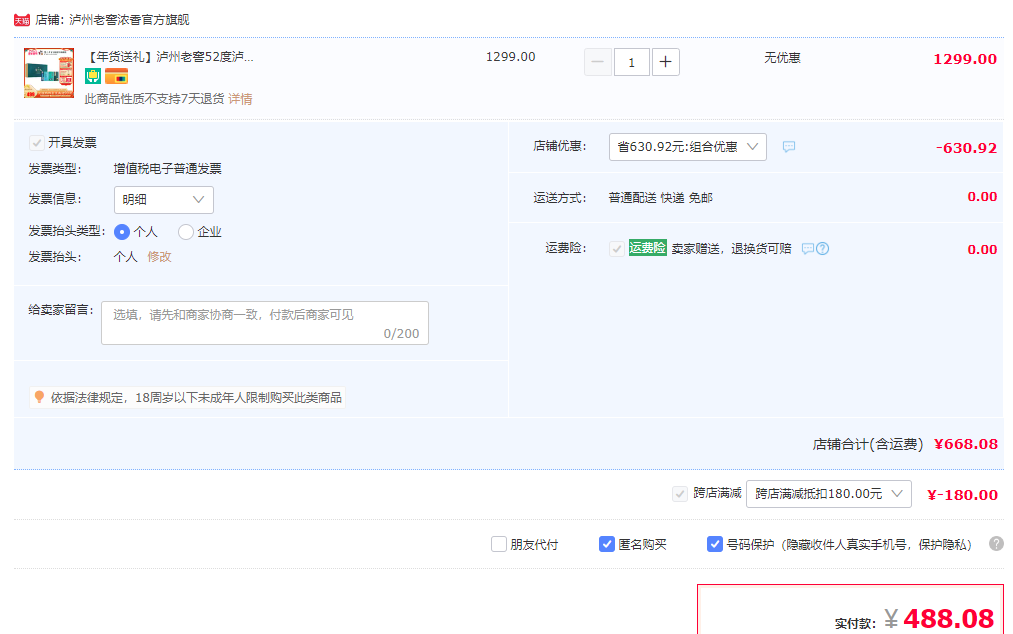The image size is (1013, 634).
Task: Open shipping insurance question mark help
Action: pos(822,249)
